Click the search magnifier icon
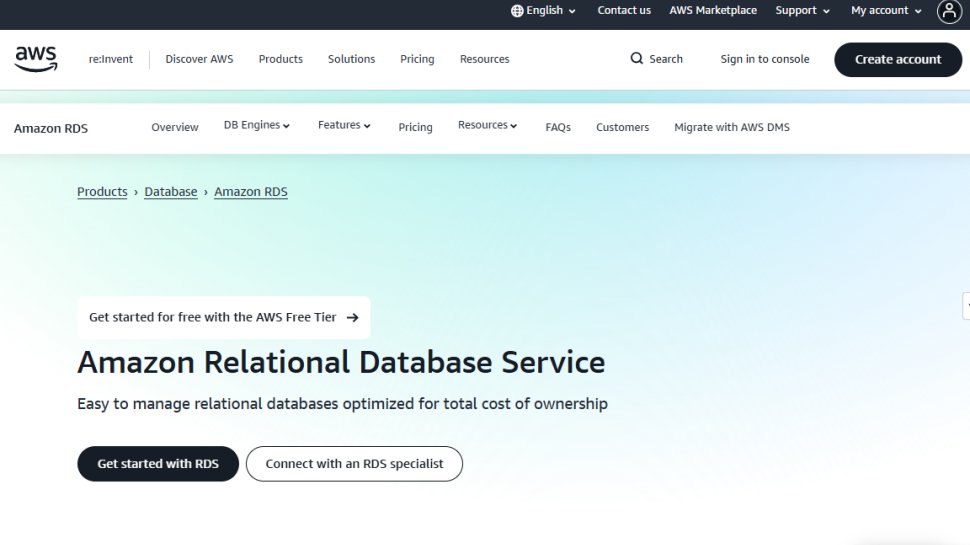Viewport: 970px width, 545px height. [x=637, y=59]
